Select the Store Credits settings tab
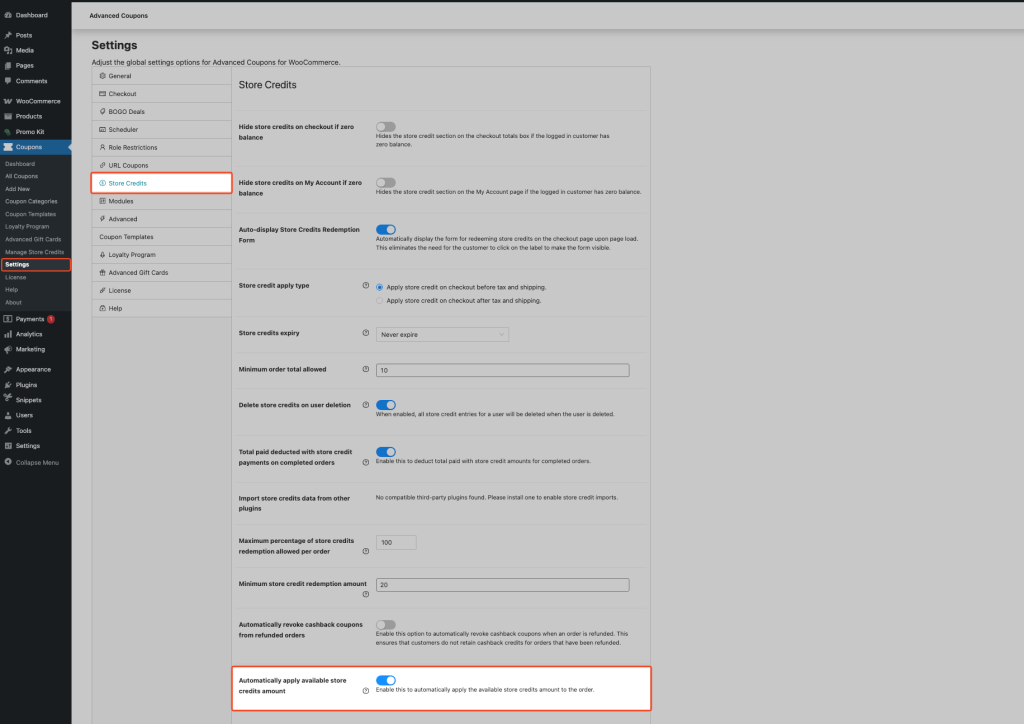The width and height of the screenshot is (1024, 724). (x=161, y=183)
